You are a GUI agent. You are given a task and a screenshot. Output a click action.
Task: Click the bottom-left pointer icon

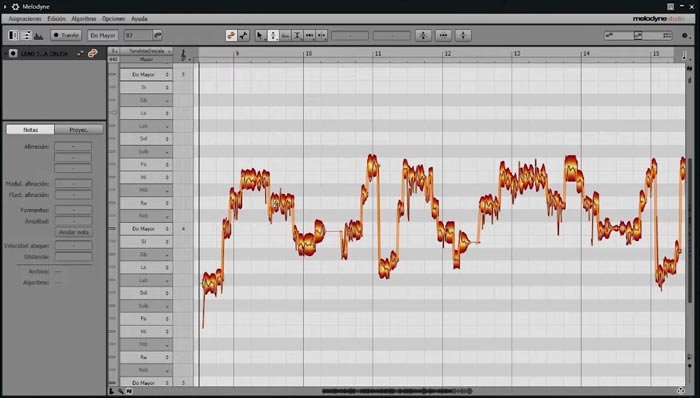pyautogui.click(x=112, y=391)
